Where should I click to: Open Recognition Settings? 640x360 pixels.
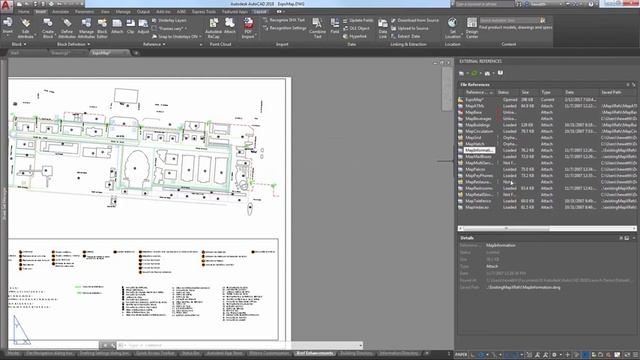284,28
